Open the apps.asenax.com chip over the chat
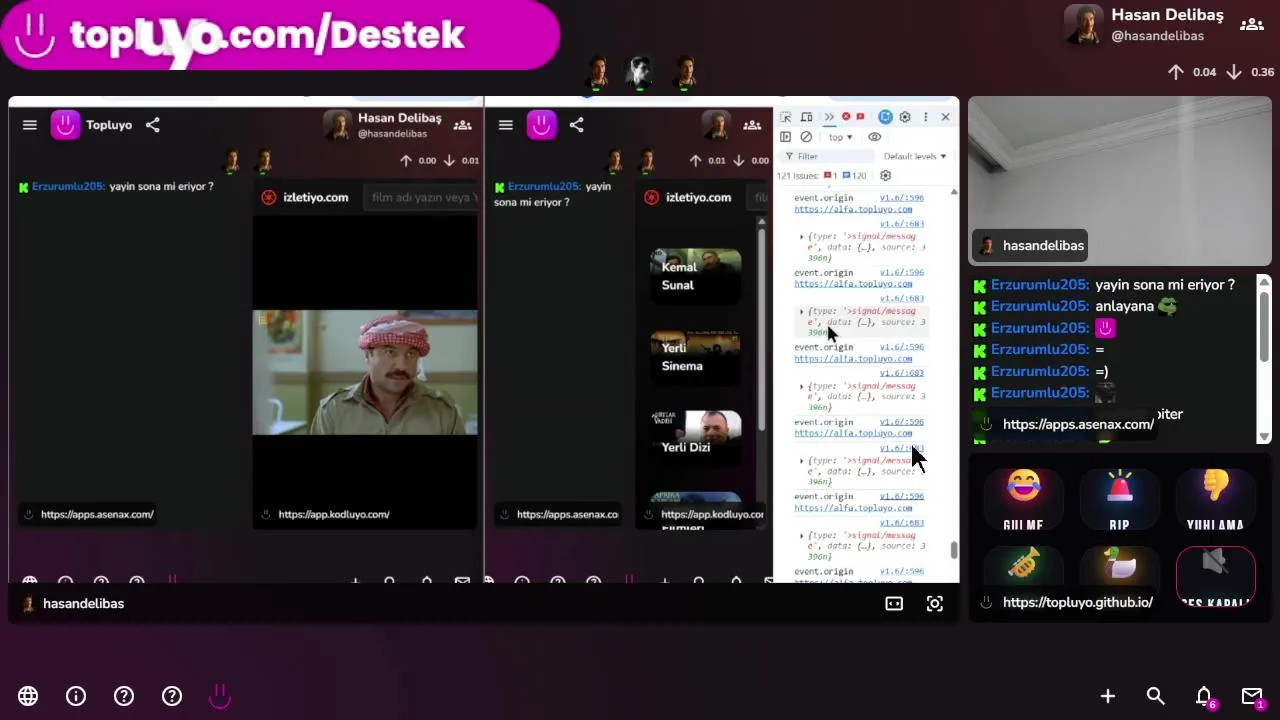 tap(1066, 424)
